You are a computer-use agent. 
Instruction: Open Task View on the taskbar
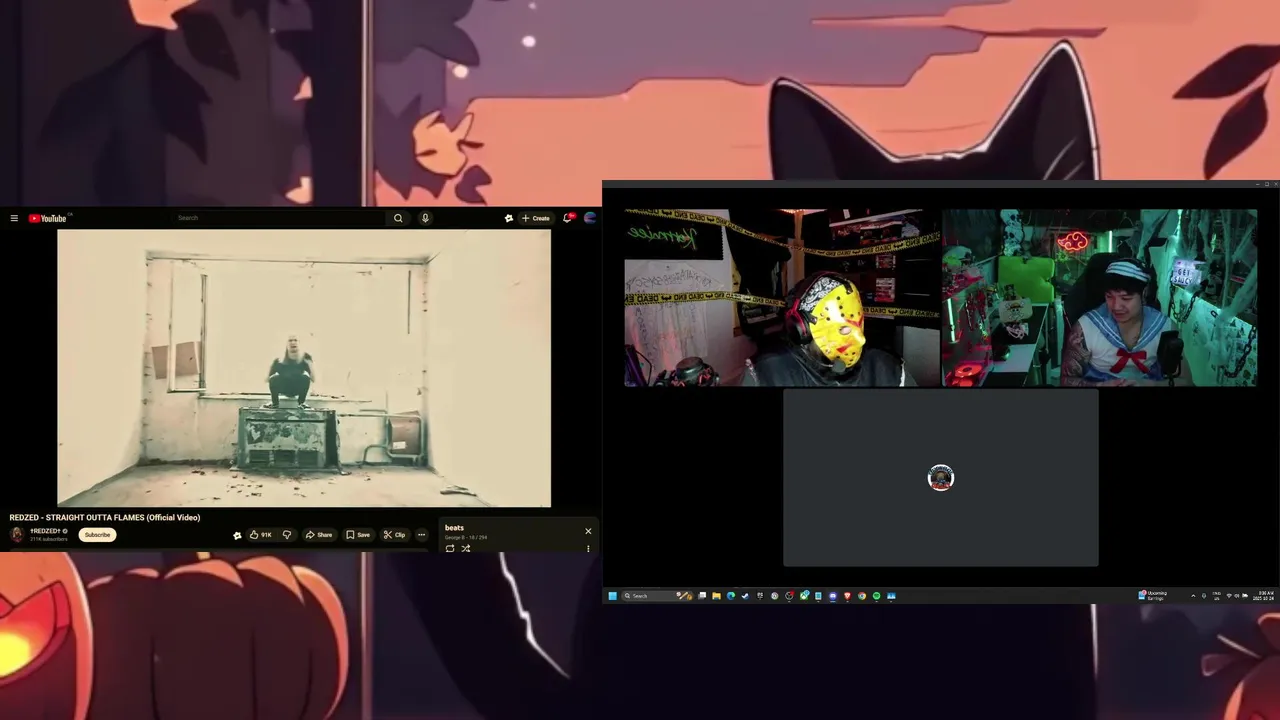pyautogui.click(x=702, y=596)
